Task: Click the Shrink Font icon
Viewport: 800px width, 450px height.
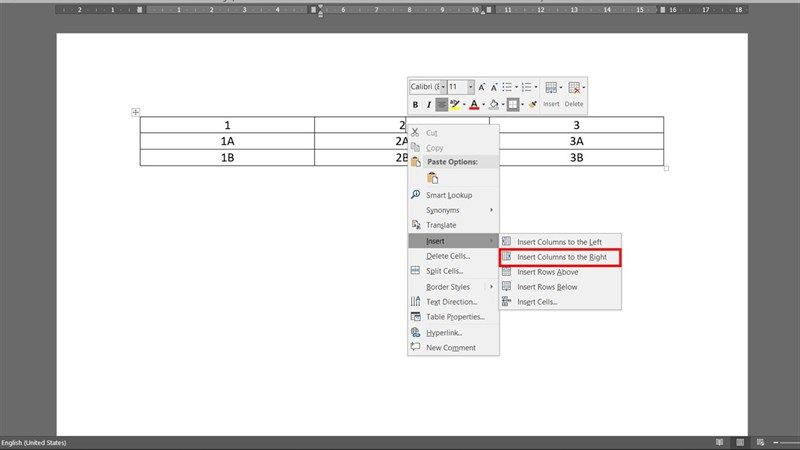Action: (494, 88)
